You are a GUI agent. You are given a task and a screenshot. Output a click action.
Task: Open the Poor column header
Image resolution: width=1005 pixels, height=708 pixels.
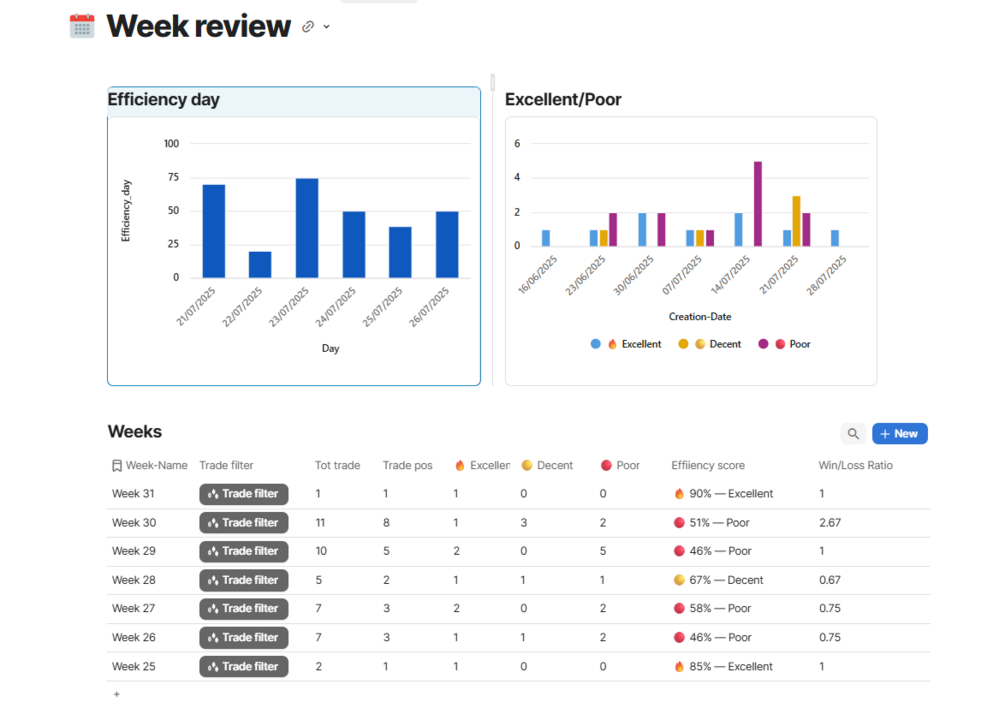click(620, 465)
